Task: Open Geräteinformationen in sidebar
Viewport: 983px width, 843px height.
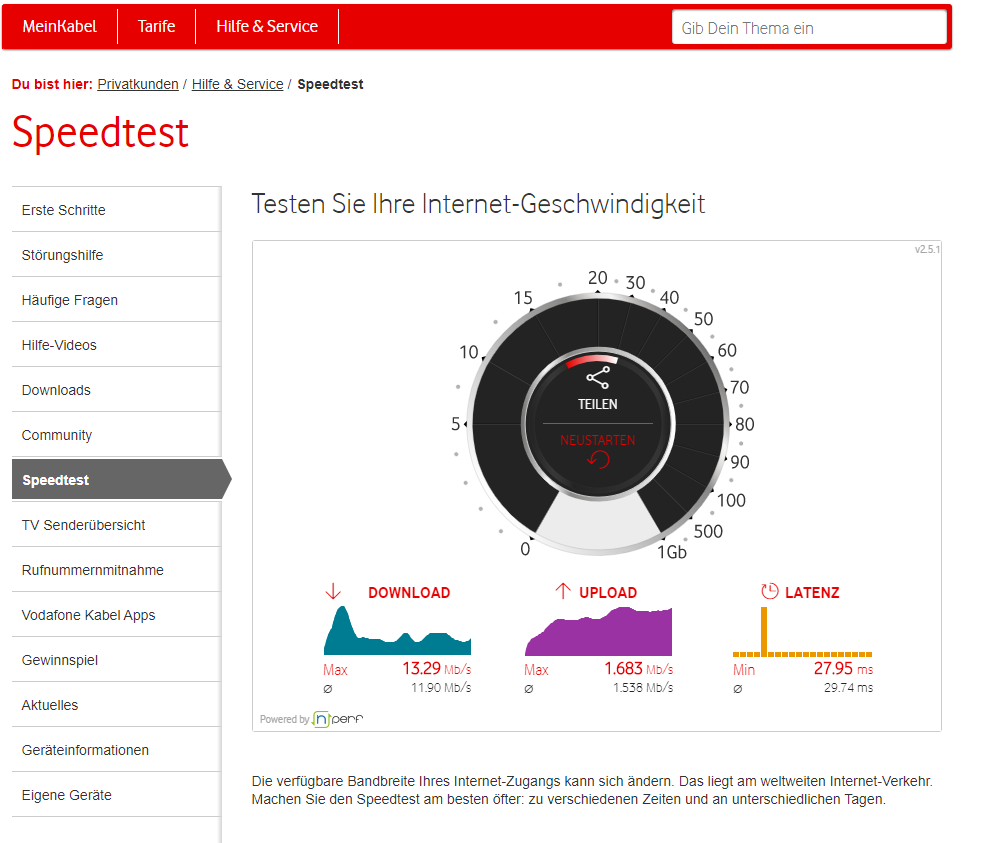Action: point(117,750)
